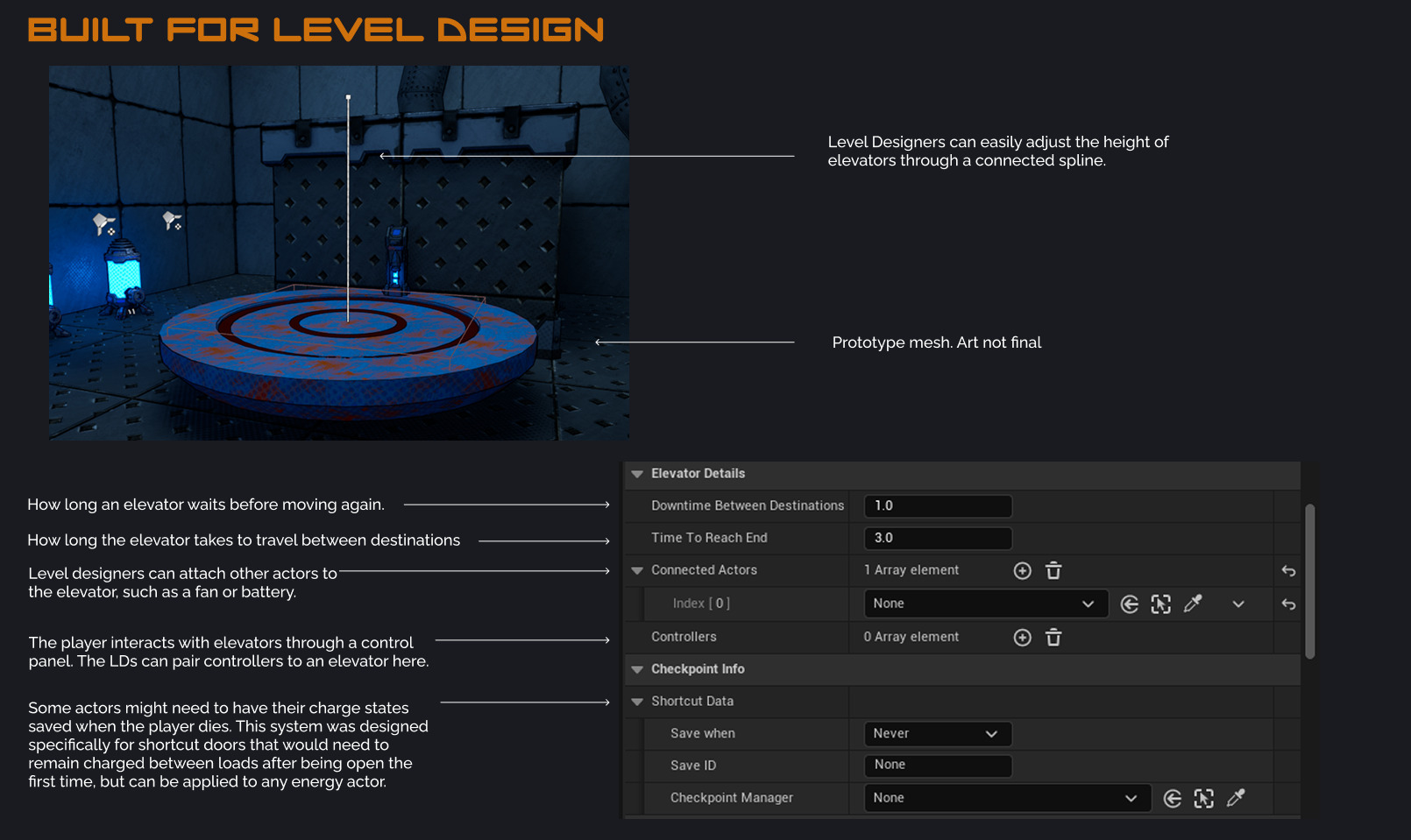Use selected actor for Checkpoint Manager
This screenshot has width=1411, height=840.
tap(1173, 799)
